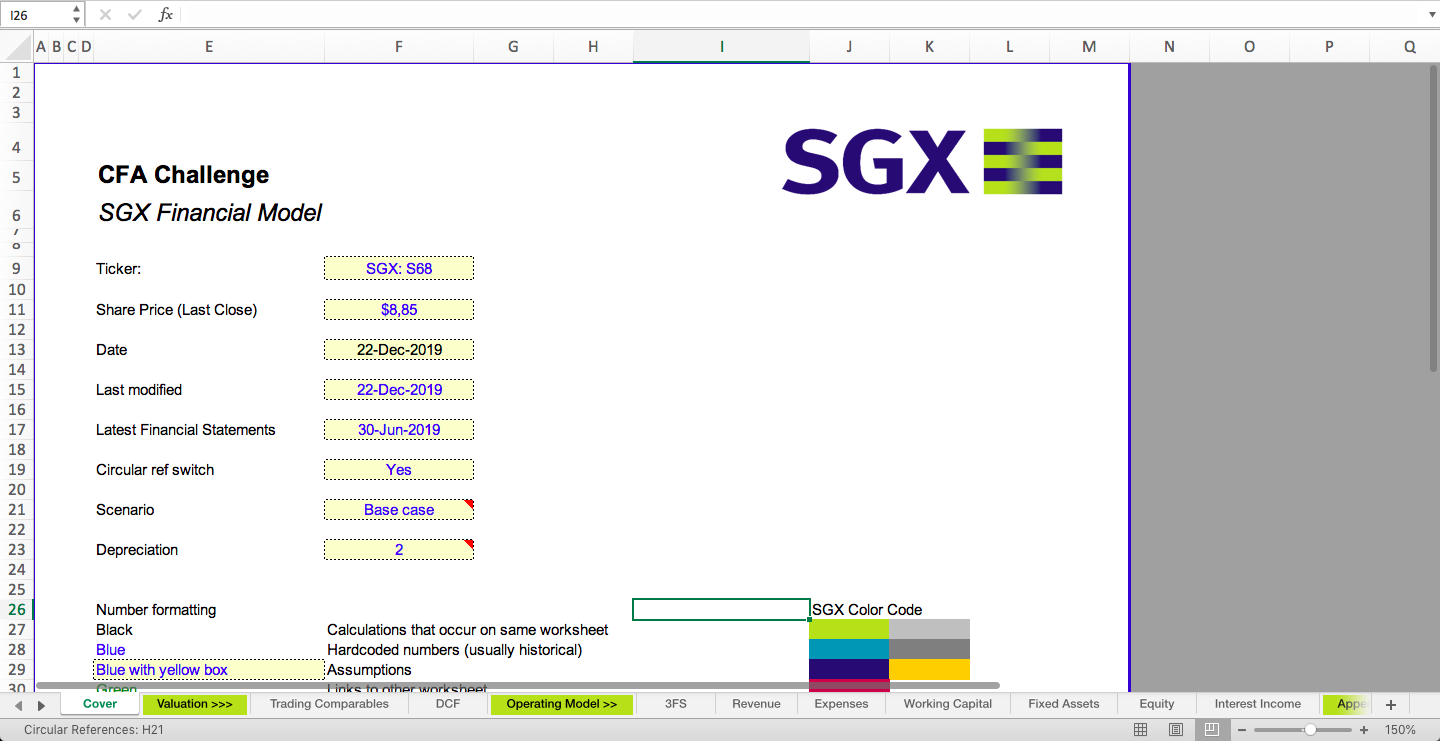Select the Cover sheet tab
Viewport: 1440px width, 741px height.
coord(100,704)
